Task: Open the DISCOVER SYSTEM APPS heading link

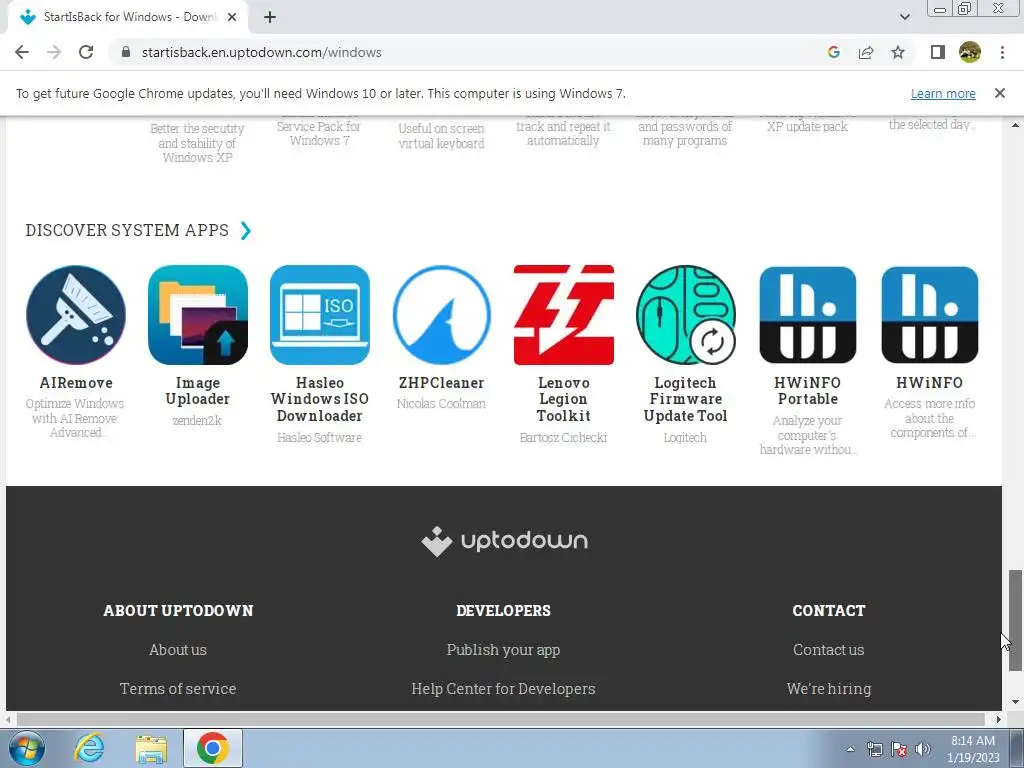Action: 127,231
